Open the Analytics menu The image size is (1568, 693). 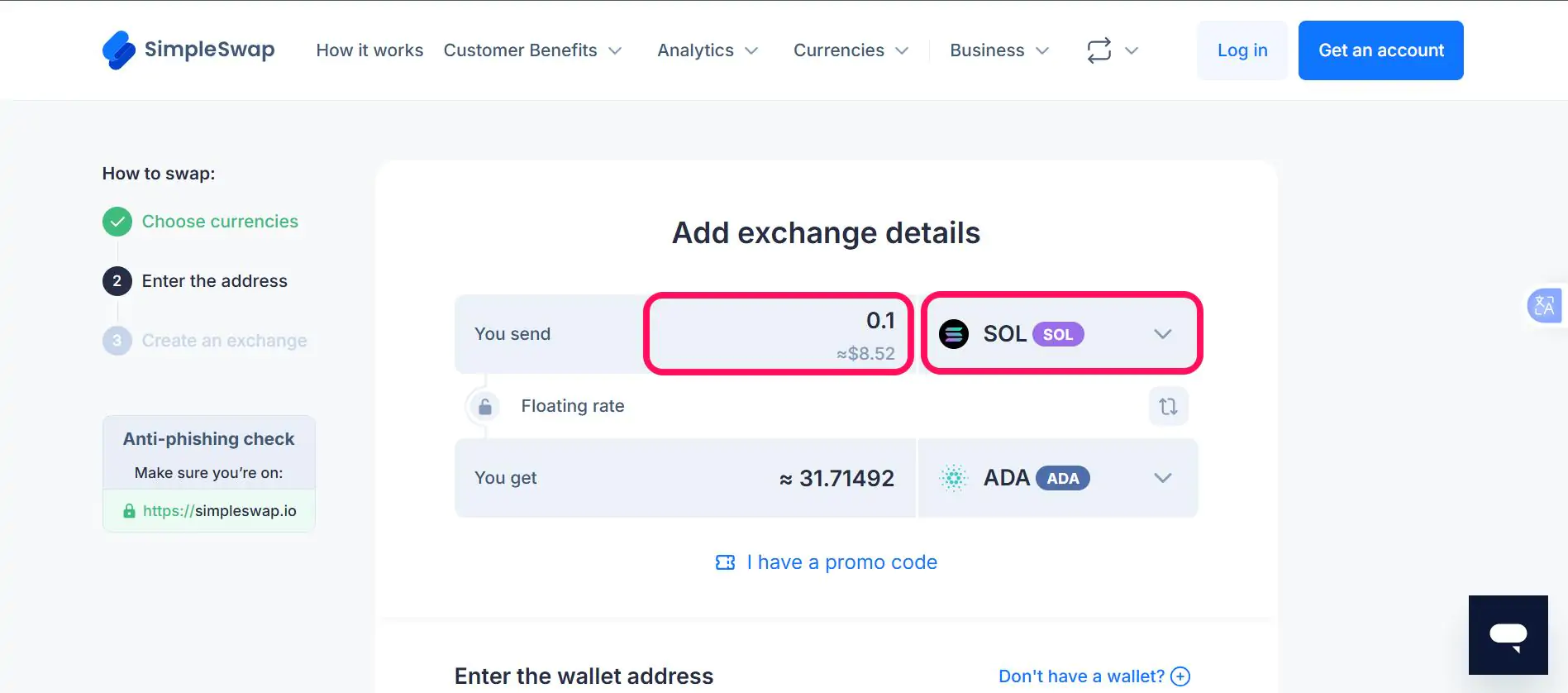[x=695, y=50]
